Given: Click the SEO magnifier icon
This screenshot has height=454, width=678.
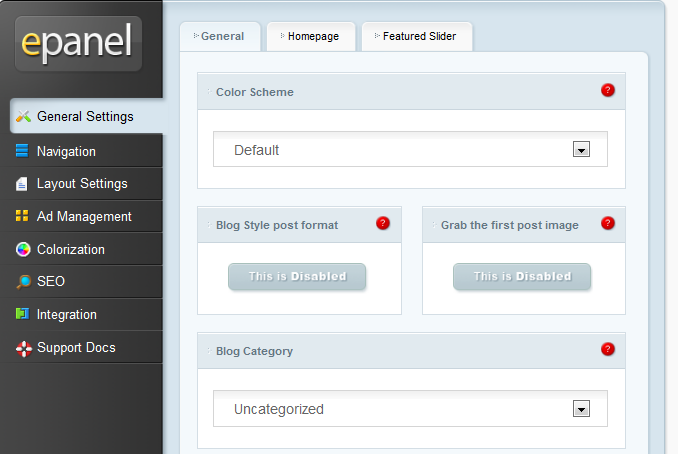Looking at the screenshot, I should 23,281.
